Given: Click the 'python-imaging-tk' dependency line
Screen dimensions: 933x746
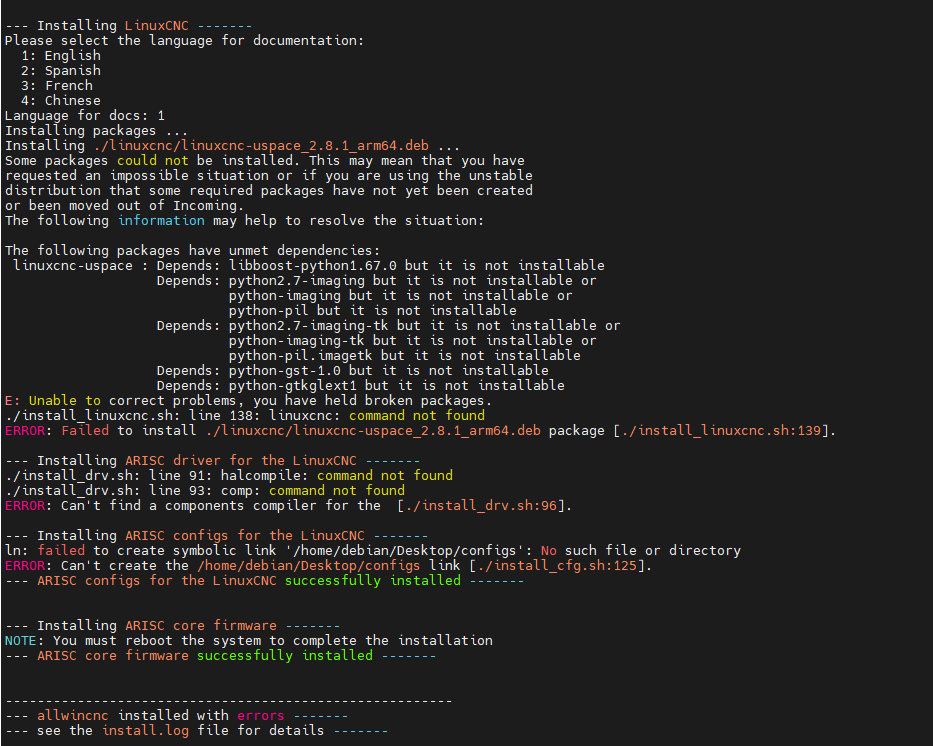Looking at the screenshot, I should pyautogui.click(x=412, y=340).
